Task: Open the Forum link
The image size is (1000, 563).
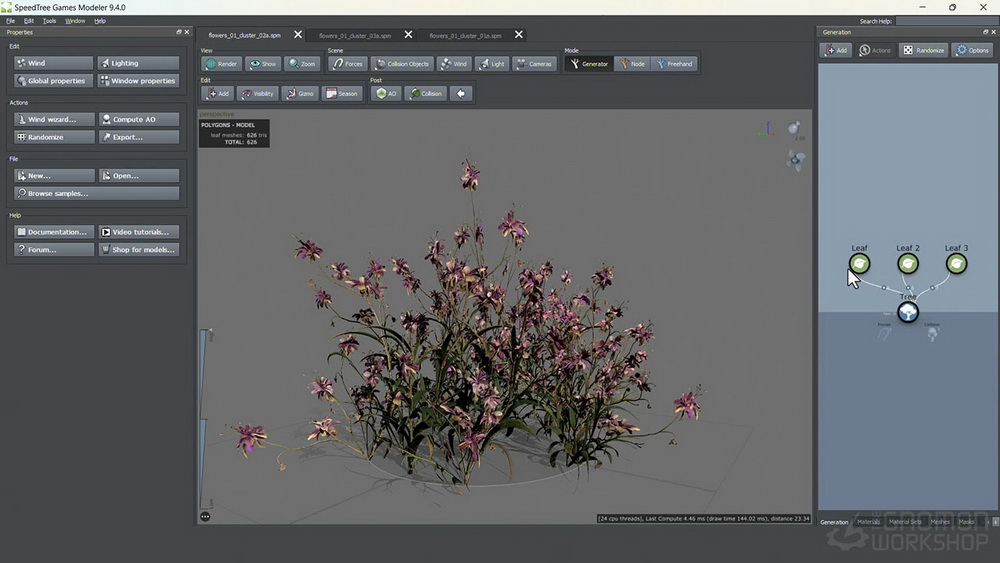Action: [x=54, y=250]
